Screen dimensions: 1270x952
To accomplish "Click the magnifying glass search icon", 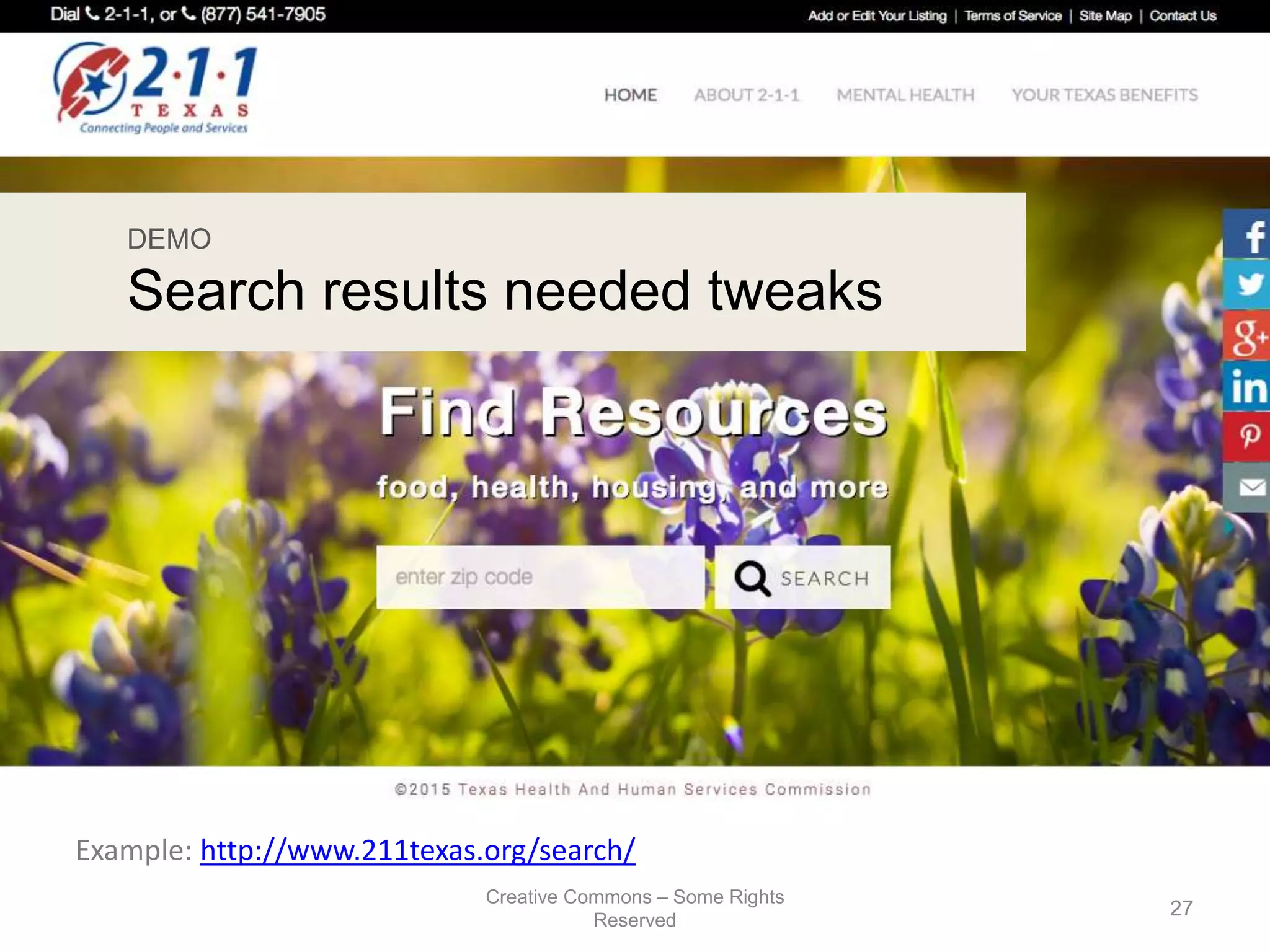I will (x=752, y=578).
